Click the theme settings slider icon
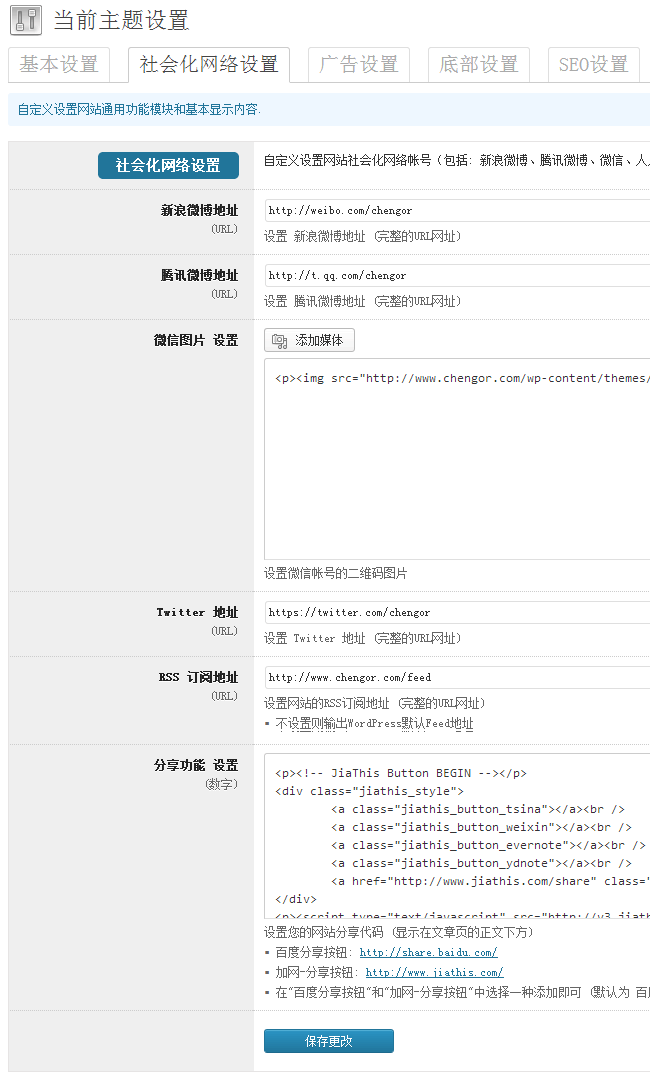The height and width of the screenshot is (1078, 650). [x=25, y=20]
